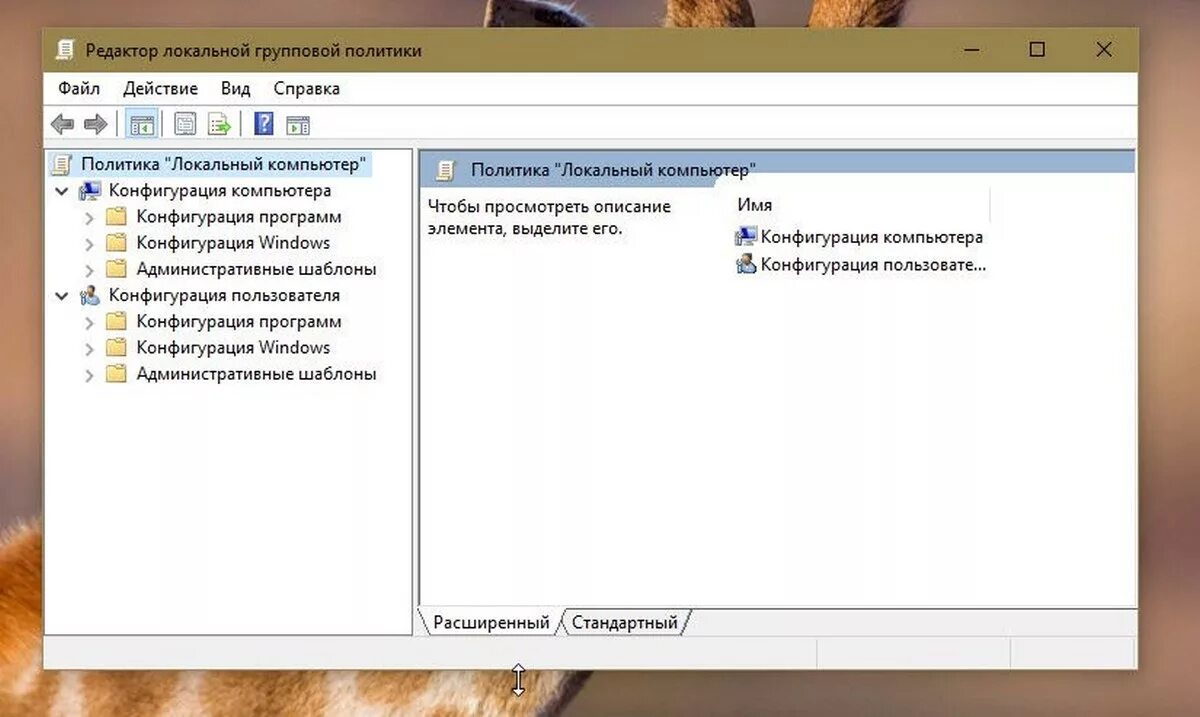Click Конфигурация компьютера computer icon in tree
The height and width of the screenshot is (717, 1200).
point(90,190)
